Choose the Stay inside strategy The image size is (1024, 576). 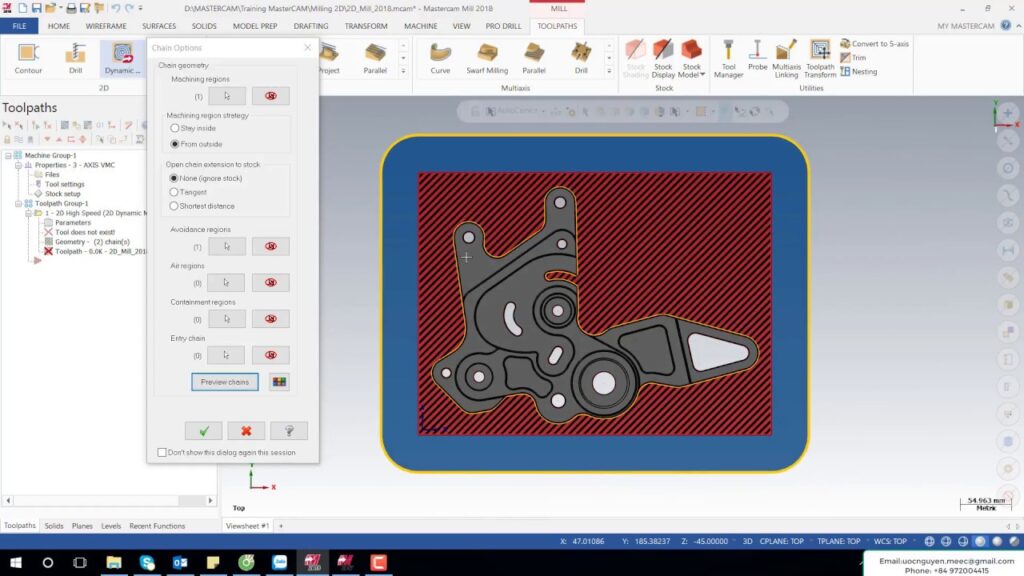coord(175,128)
